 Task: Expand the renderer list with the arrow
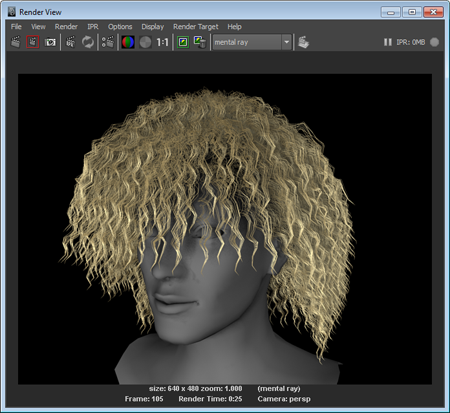pos(287,42)
